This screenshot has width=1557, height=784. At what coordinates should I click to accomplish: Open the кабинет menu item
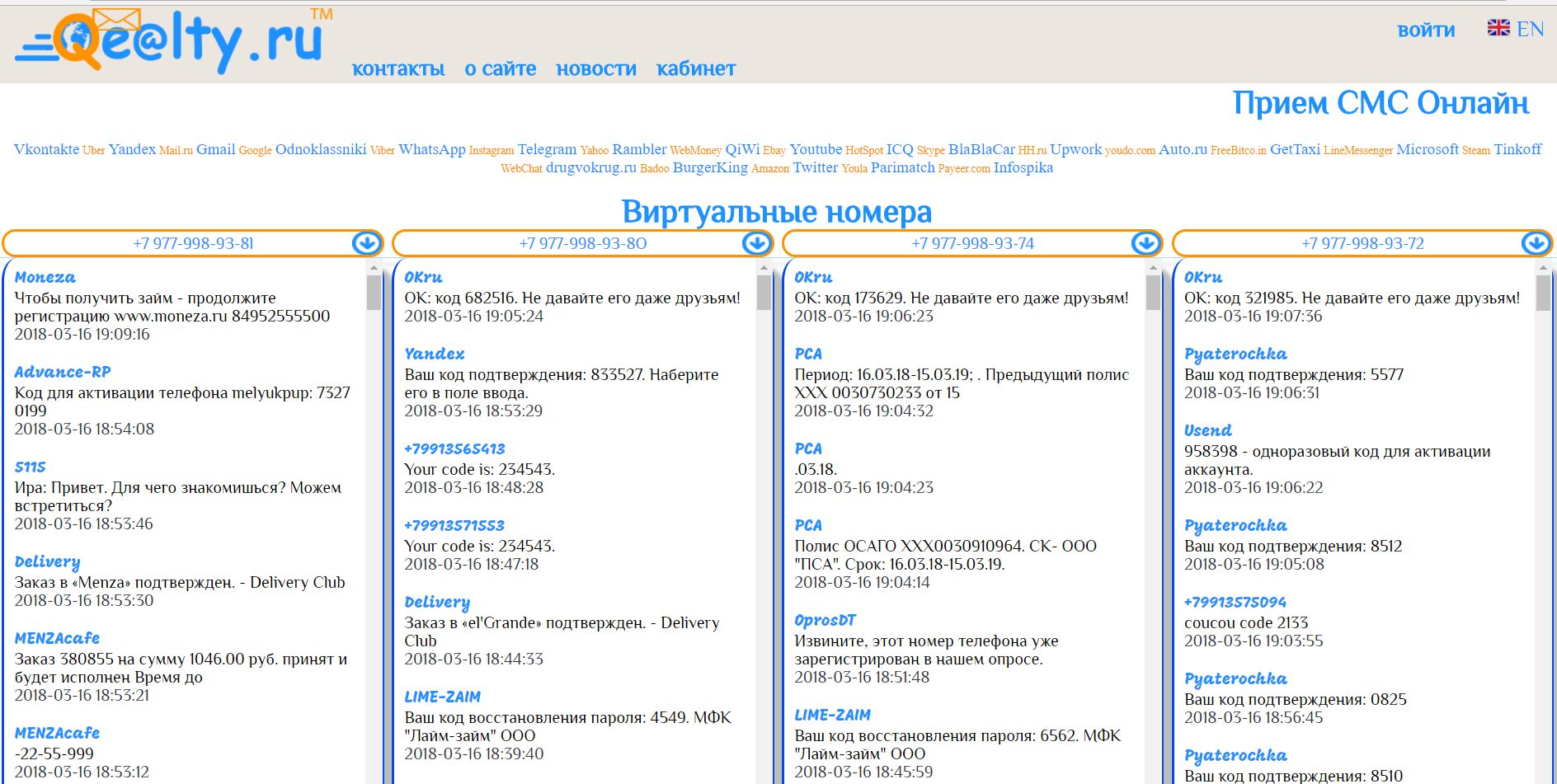tap(696, 68)
